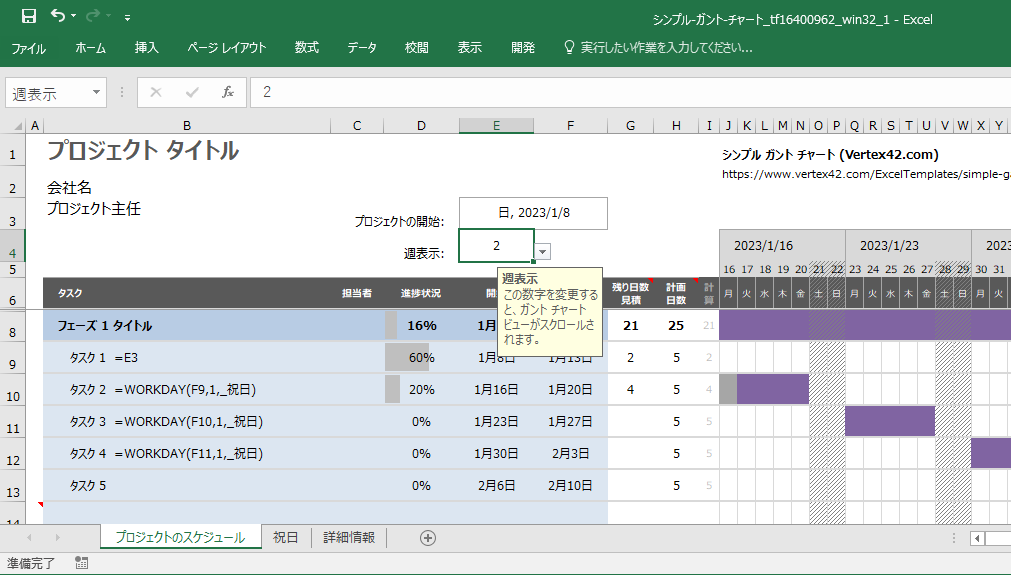Select the タスク 5 cell

(x=187, y=485)
